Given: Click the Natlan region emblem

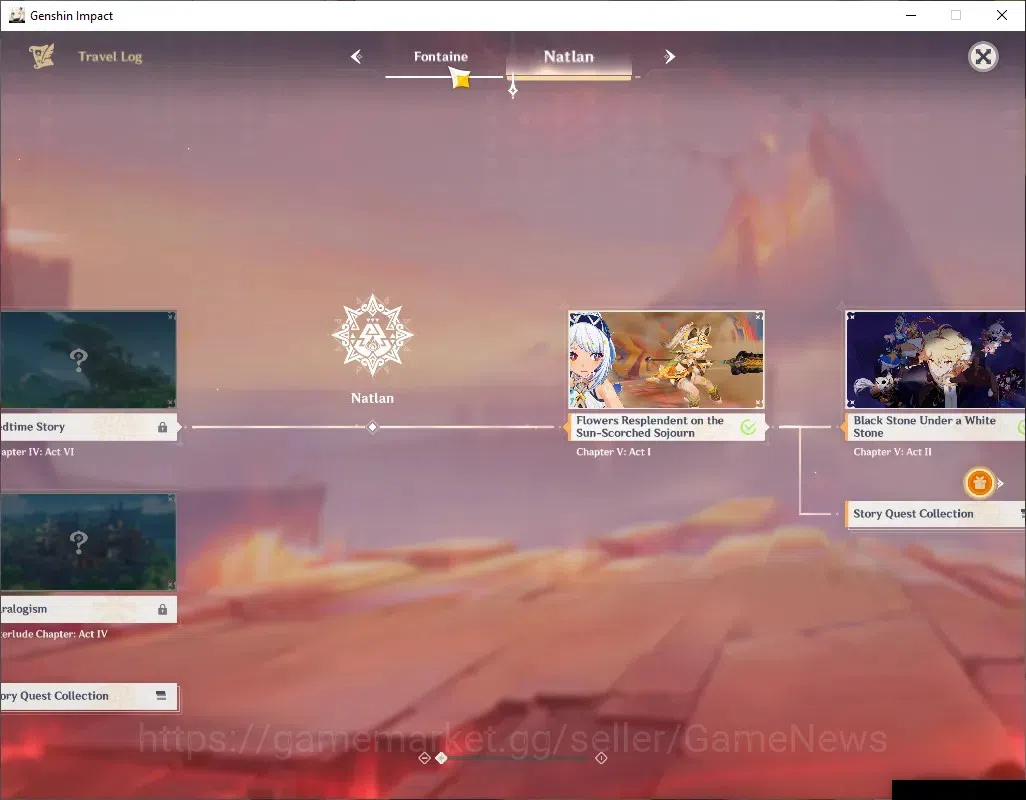Looking at the screenshot, I should pos(372,335).
